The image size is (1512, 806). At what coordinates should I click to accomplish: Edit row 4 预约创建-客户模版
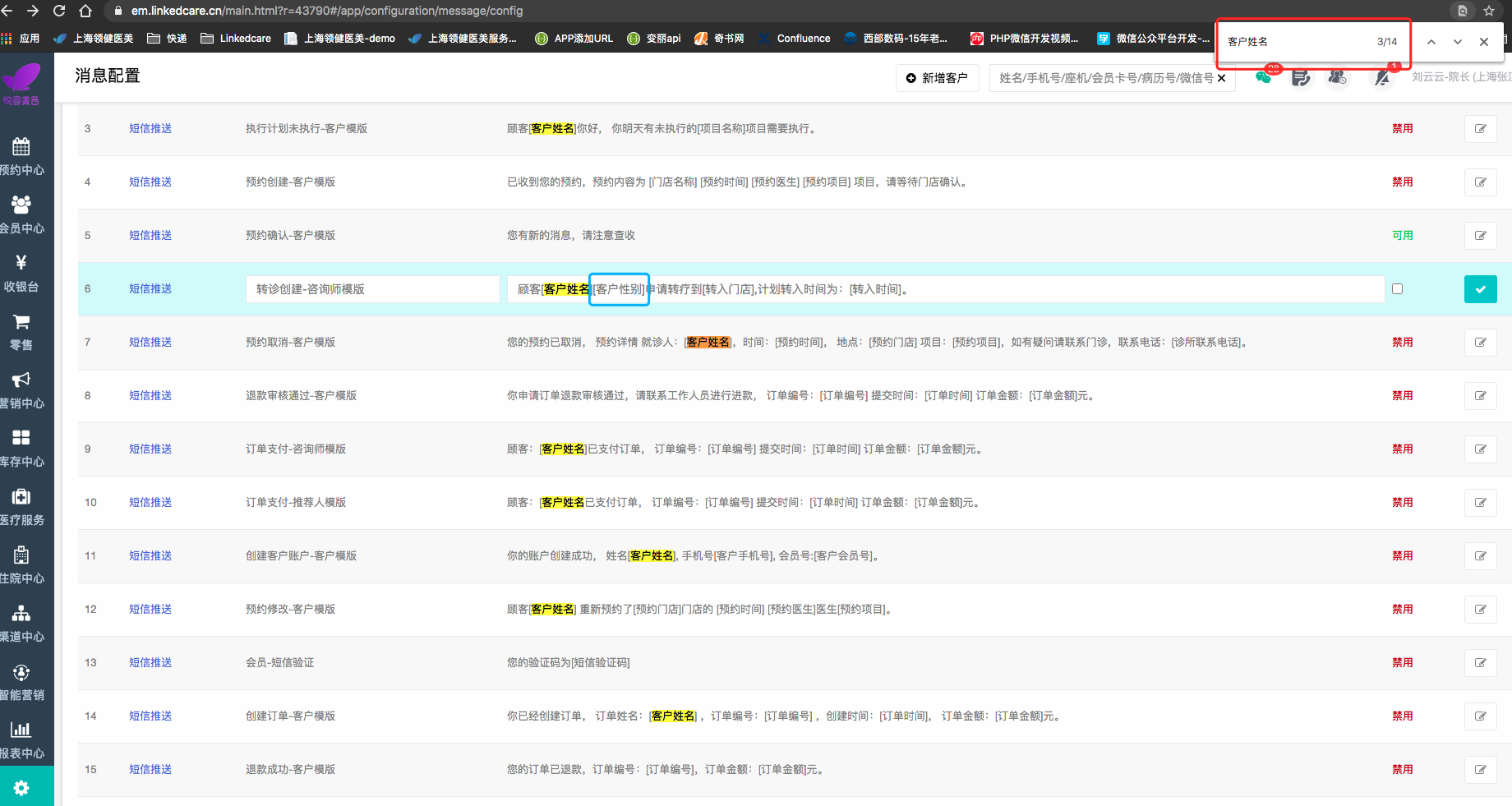coord(1480,182)
